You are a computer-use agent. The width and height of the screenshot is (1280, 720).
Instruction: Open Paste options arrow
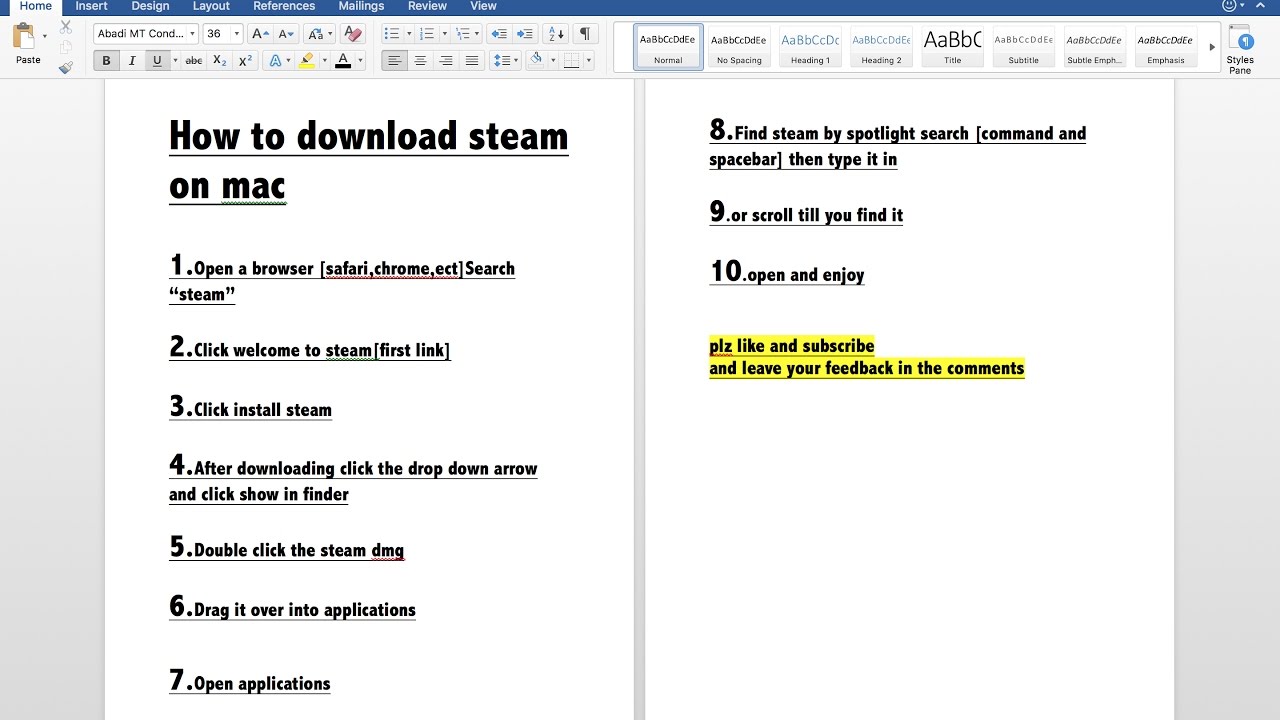click(x=45, y=37)
